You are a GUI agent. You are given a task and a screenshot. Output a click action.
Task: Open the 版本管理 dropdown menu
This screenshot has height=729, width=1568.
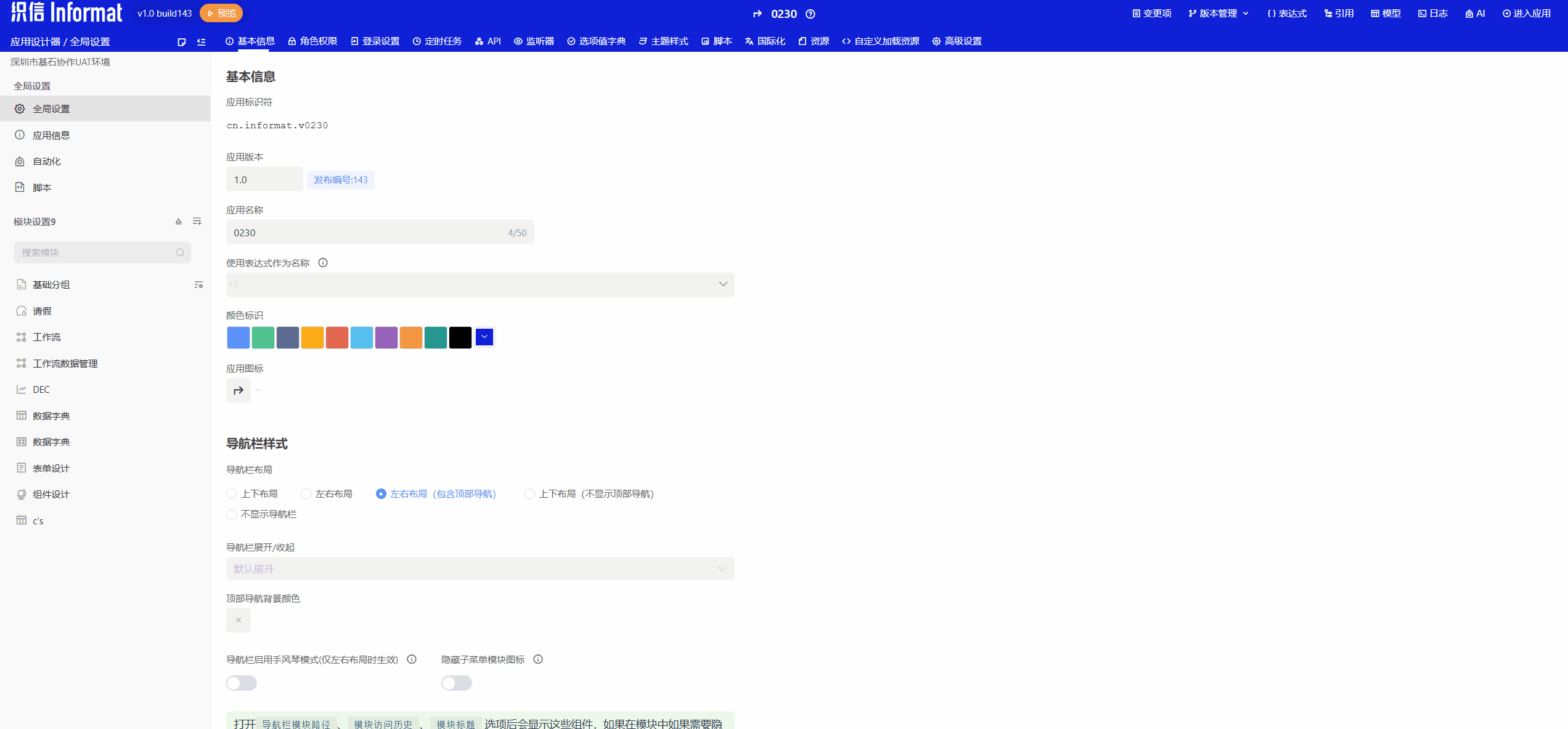point(1219,14)
